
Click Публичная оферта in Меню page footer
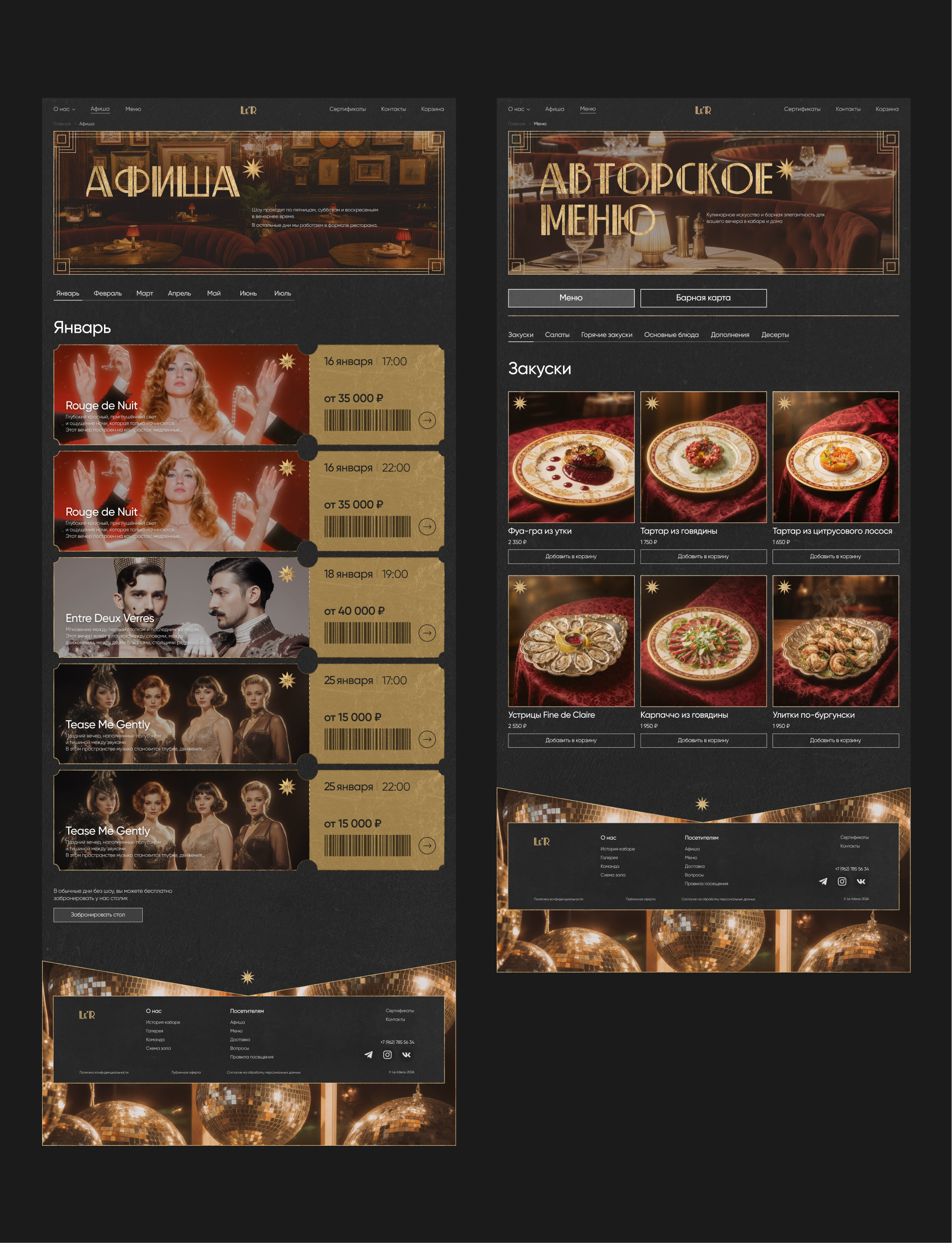pyautogui.click(x=640, y=899)
